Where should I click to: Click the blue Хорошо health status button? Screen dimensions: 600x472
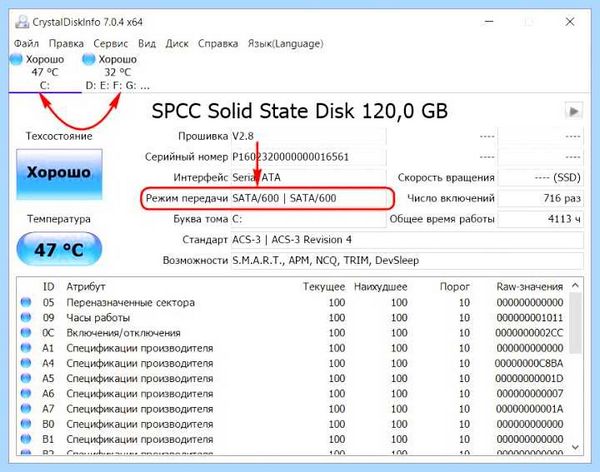tap(59, 174)
